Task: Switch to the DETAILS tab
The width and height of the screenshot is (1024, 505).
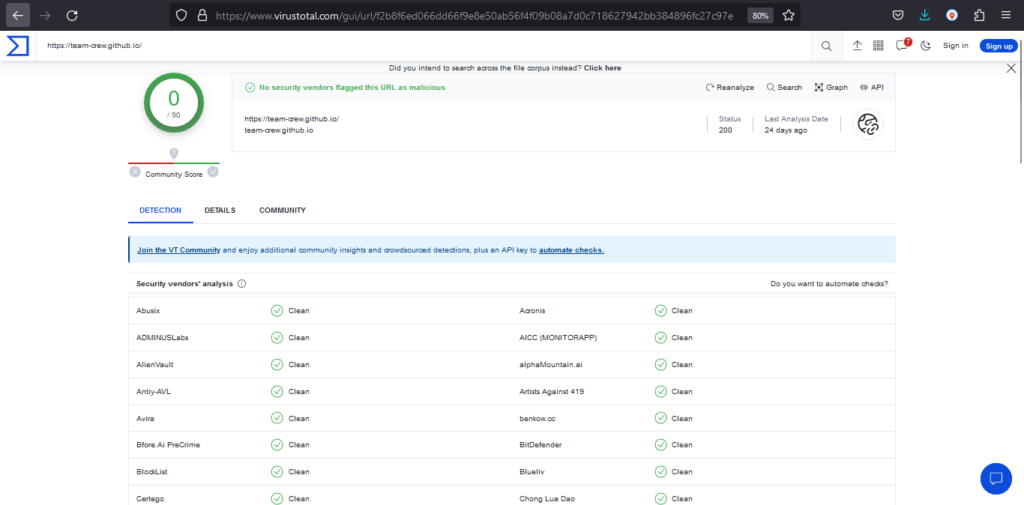Action: 220,210
